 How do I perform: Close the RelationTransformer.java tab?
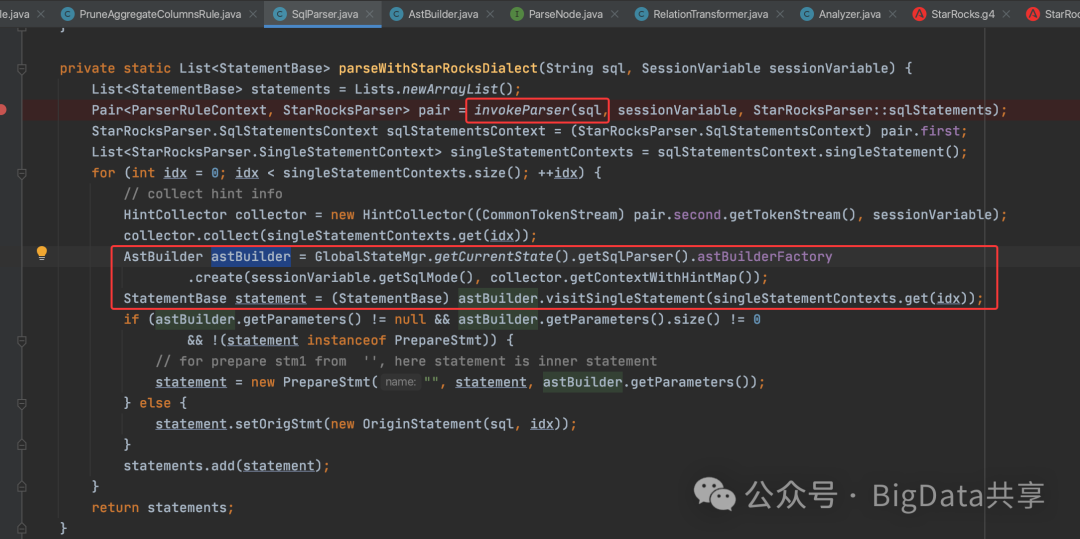tap(779, 13)
